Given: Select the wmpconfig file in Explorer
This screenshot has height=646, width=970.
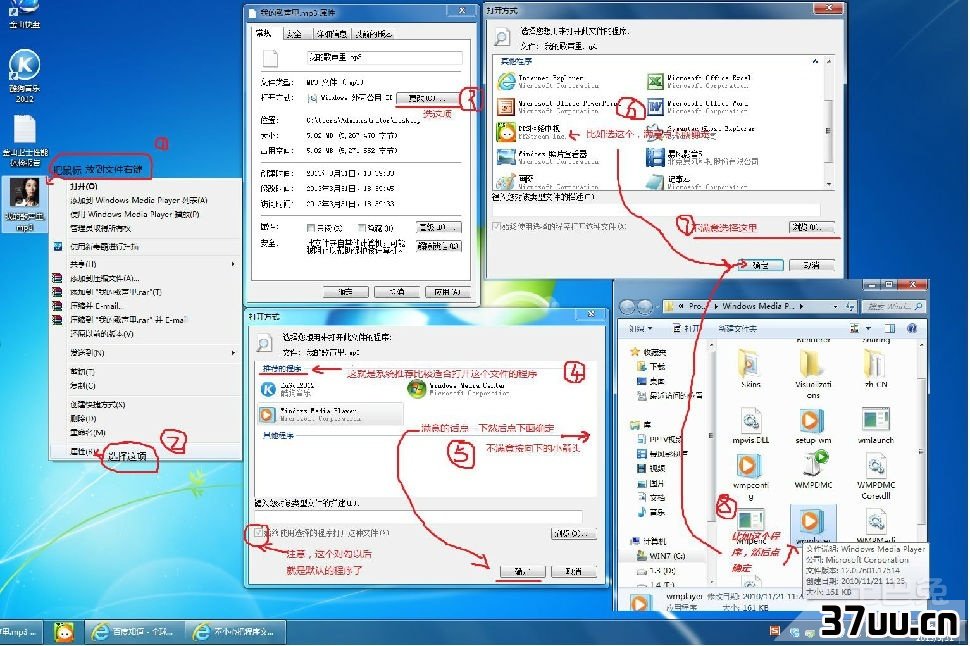Looking at the screenshot, I should (x=750, y=476).
